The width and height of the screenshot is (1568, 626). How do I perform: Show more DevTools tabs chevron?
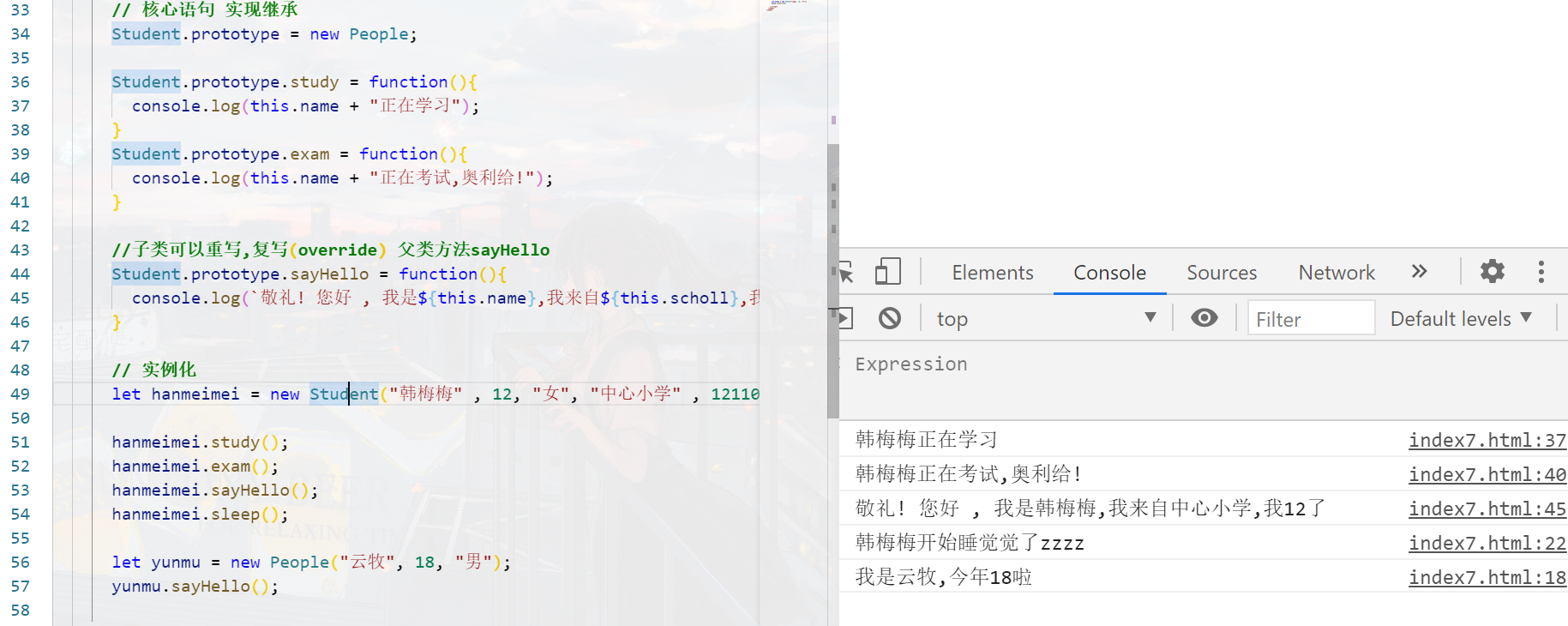1419,272
